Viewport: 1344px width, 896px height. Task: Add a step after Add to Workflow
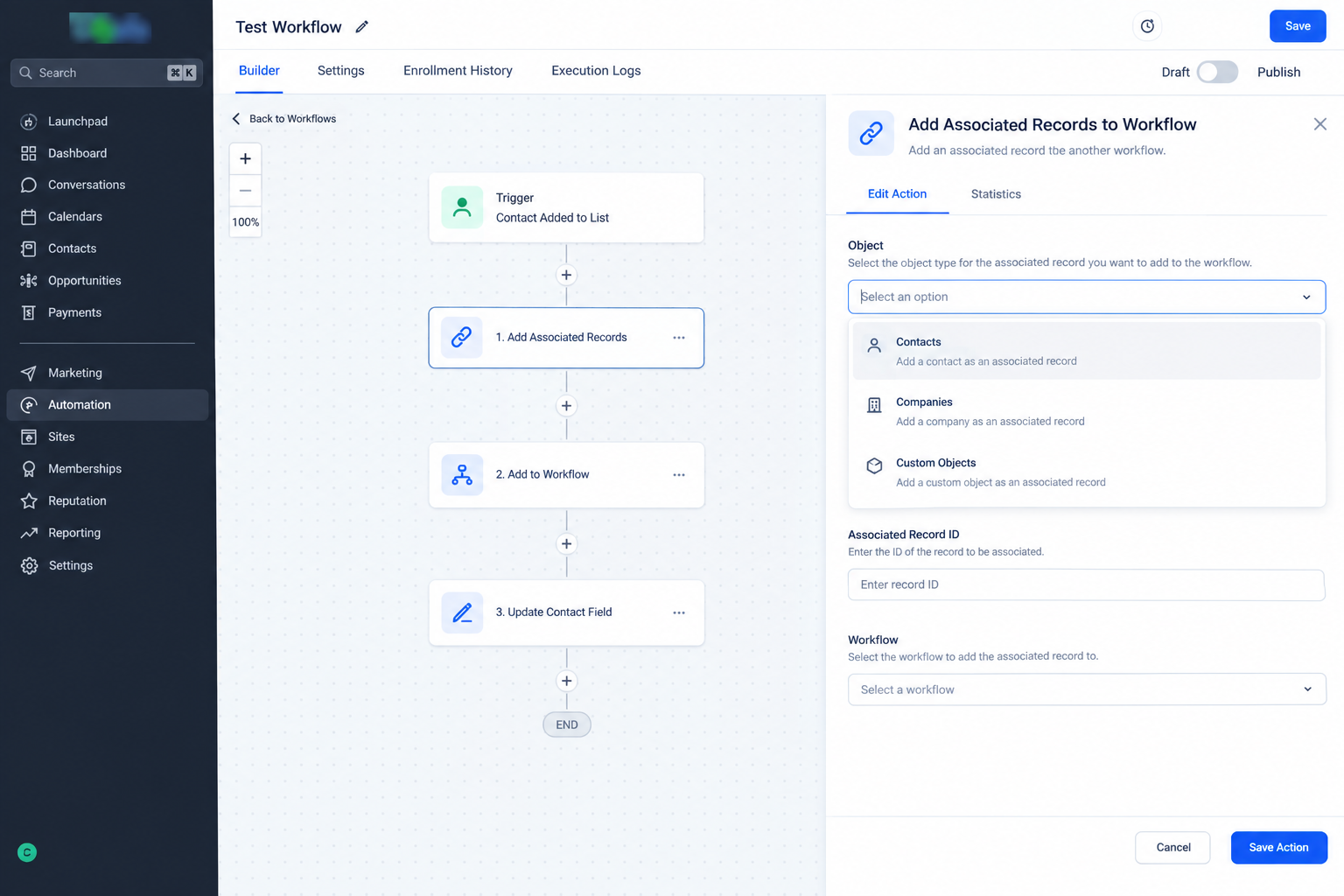pyautogui.click(x=566, y=543)
